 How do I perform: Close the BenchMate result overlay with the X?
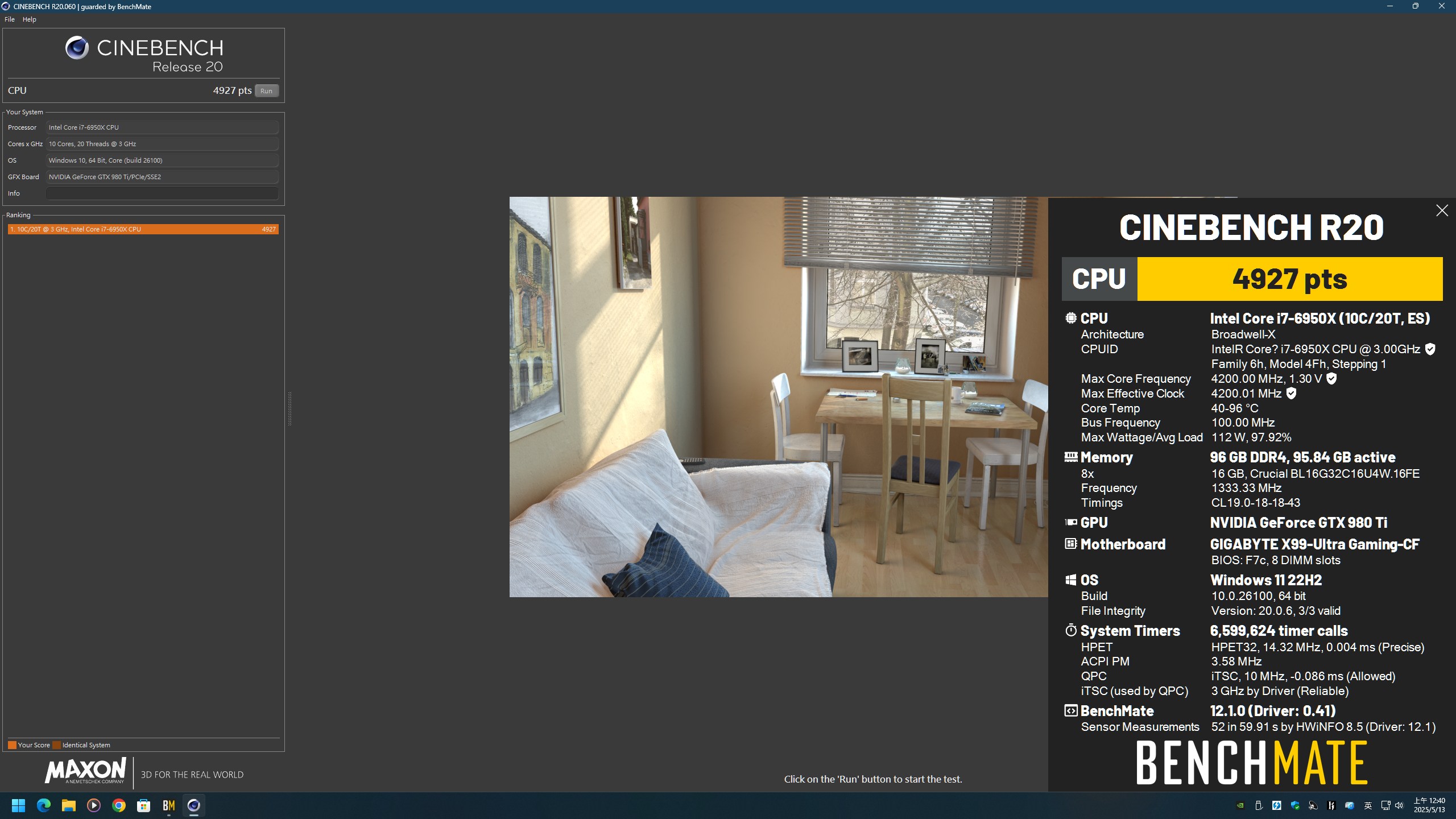pos(1442,210)
